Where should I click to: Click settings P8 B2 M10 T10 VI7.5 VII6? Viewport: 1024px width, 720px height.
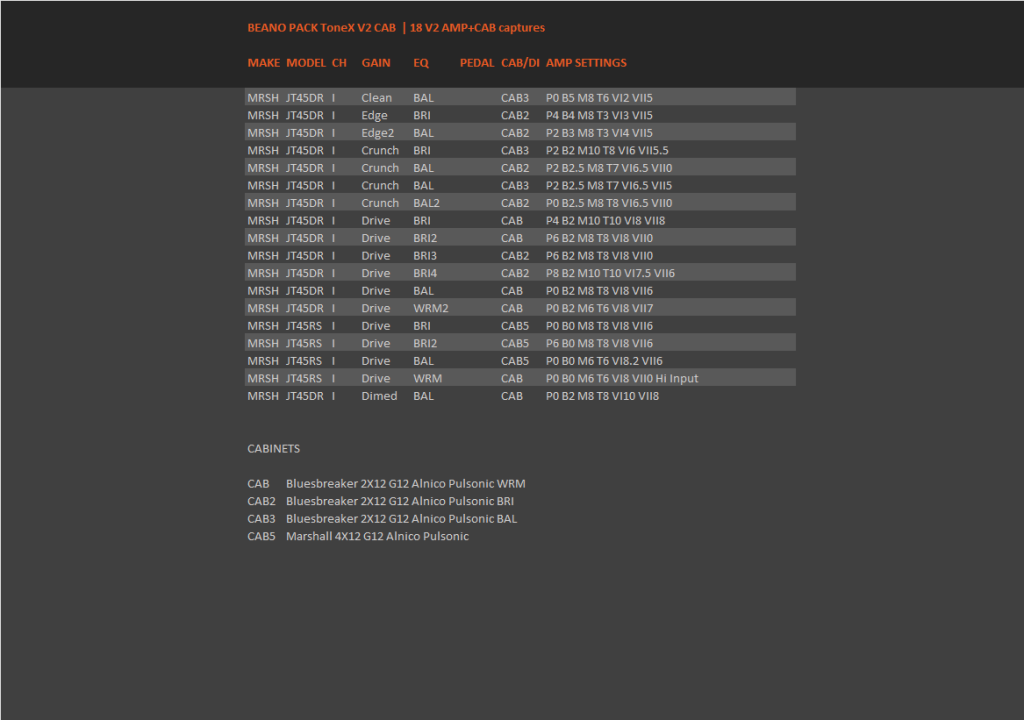click(610, 274)
